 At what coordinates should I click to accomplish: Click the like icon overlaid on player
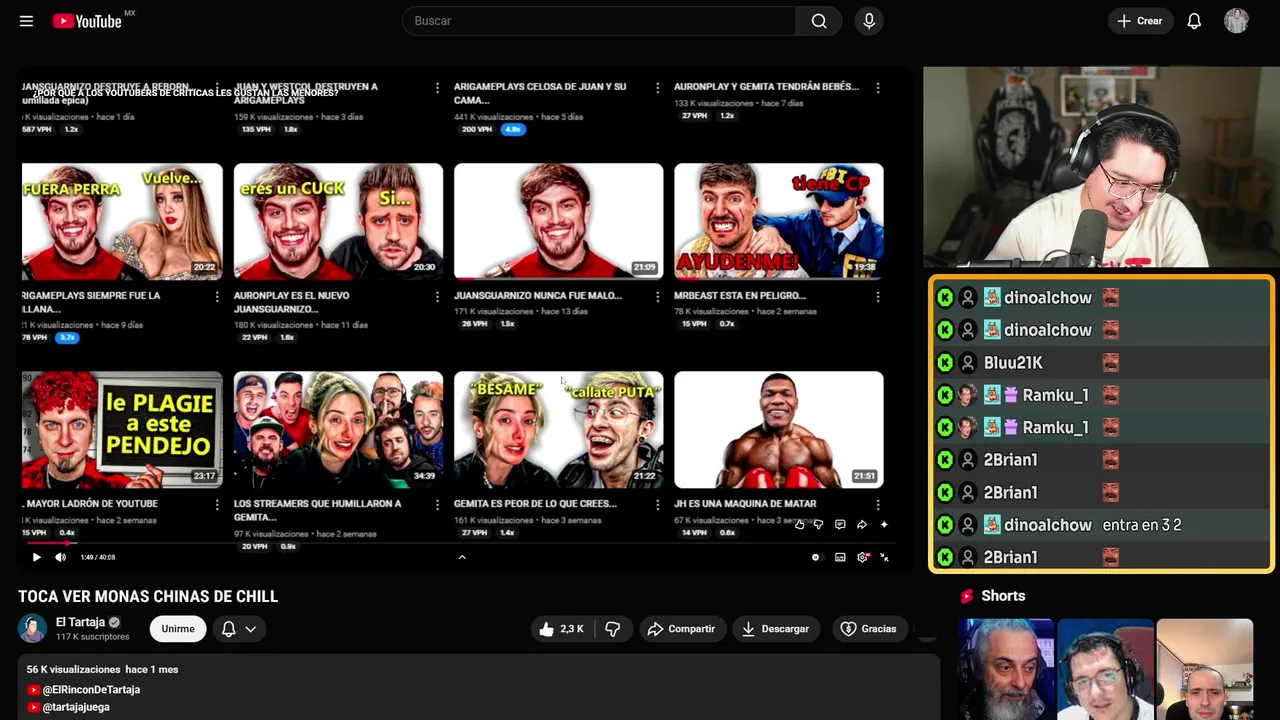[x=799, y=524]
